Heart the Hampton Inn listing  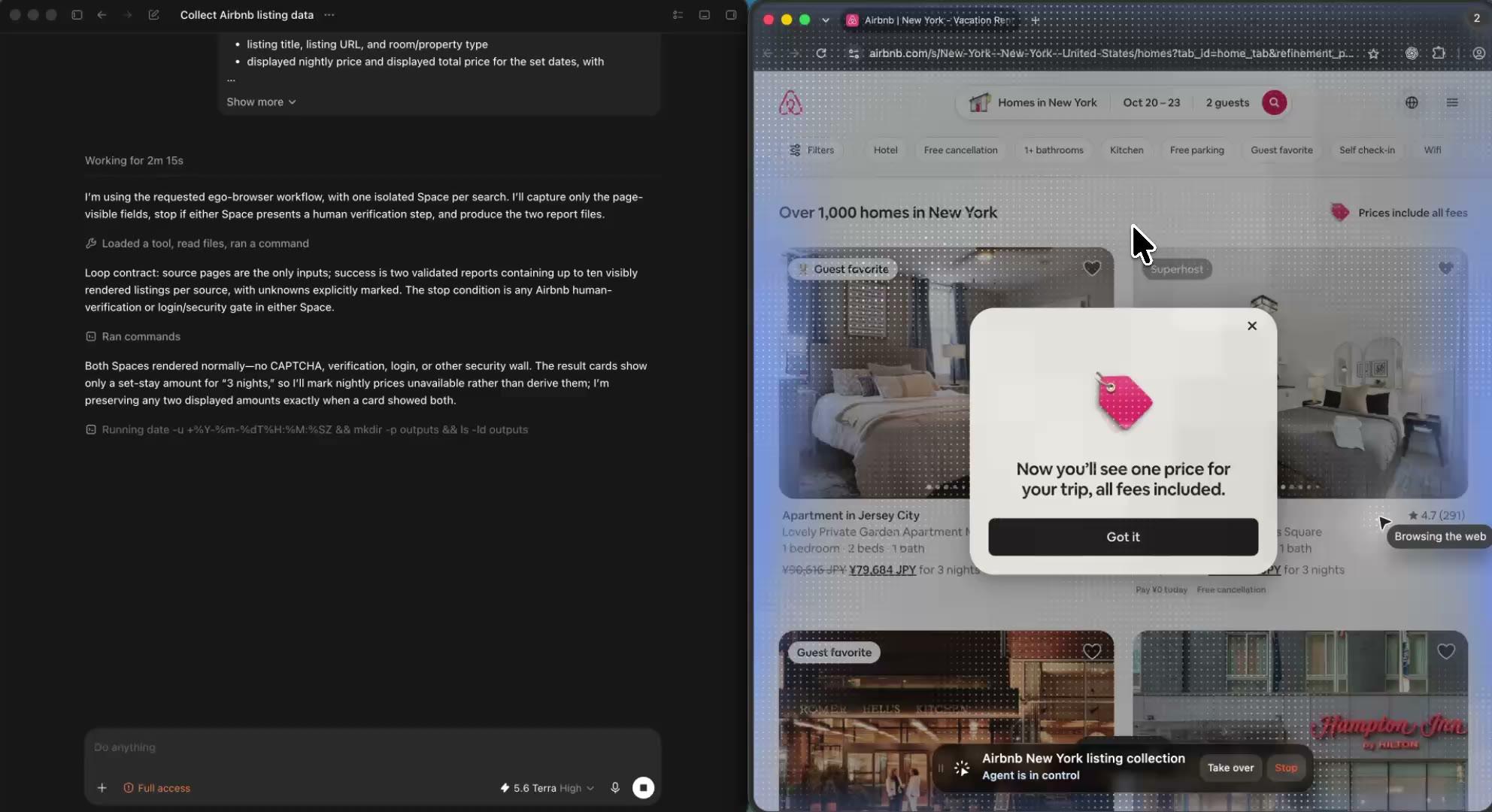1445,652
